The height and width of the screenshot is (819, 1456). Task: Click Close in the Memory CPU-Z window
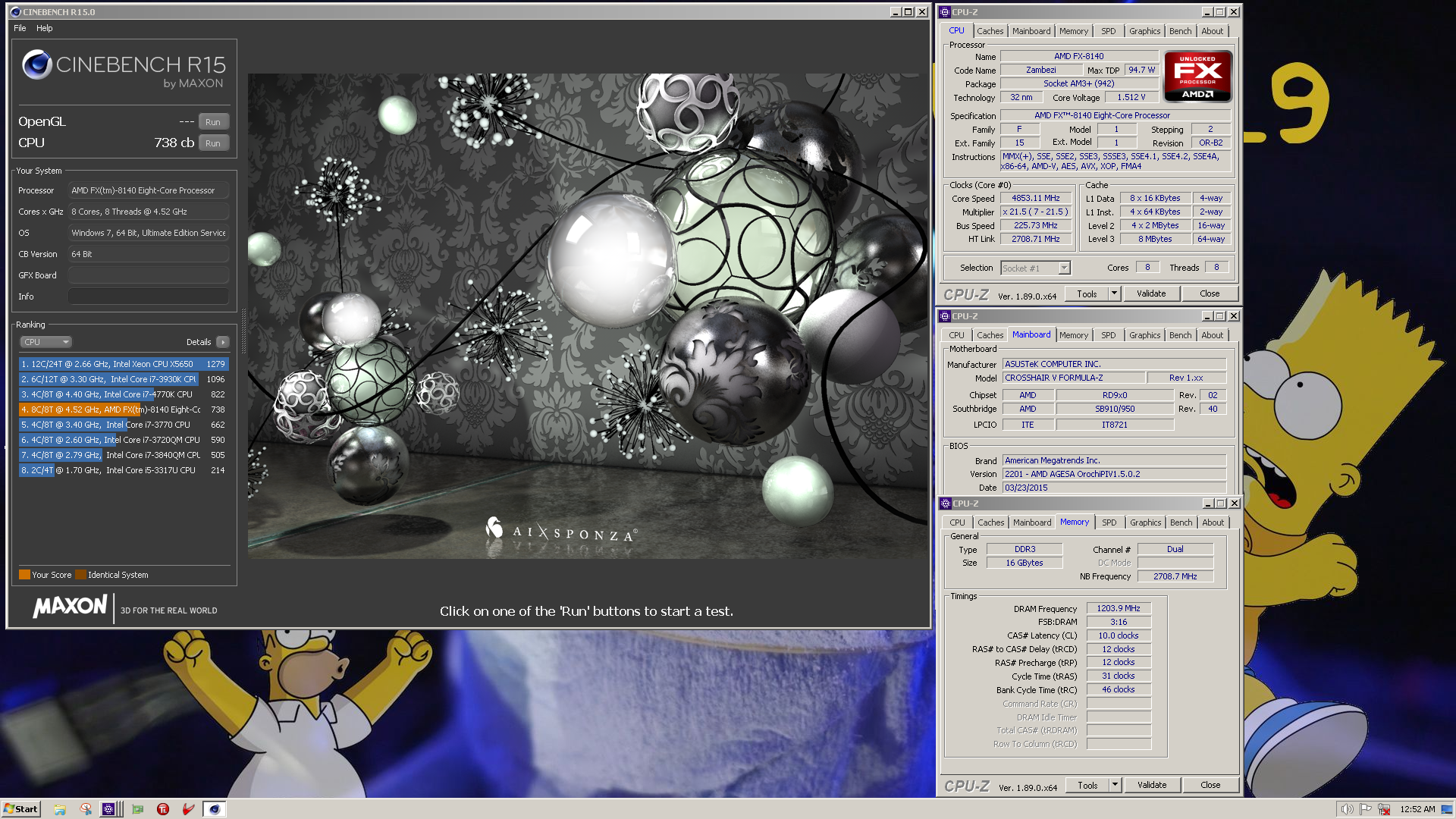pyautogui.click(x=1210, y=785)
